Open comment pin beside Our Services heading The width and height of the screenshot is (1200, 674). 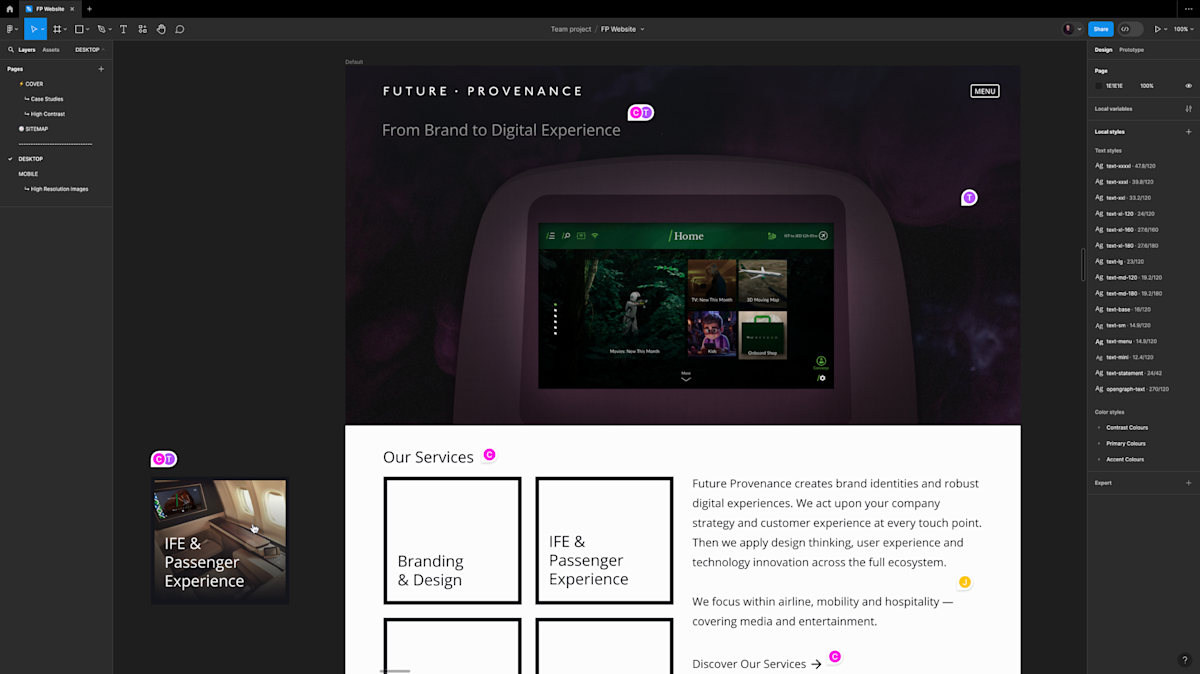[x=490, y=455]
